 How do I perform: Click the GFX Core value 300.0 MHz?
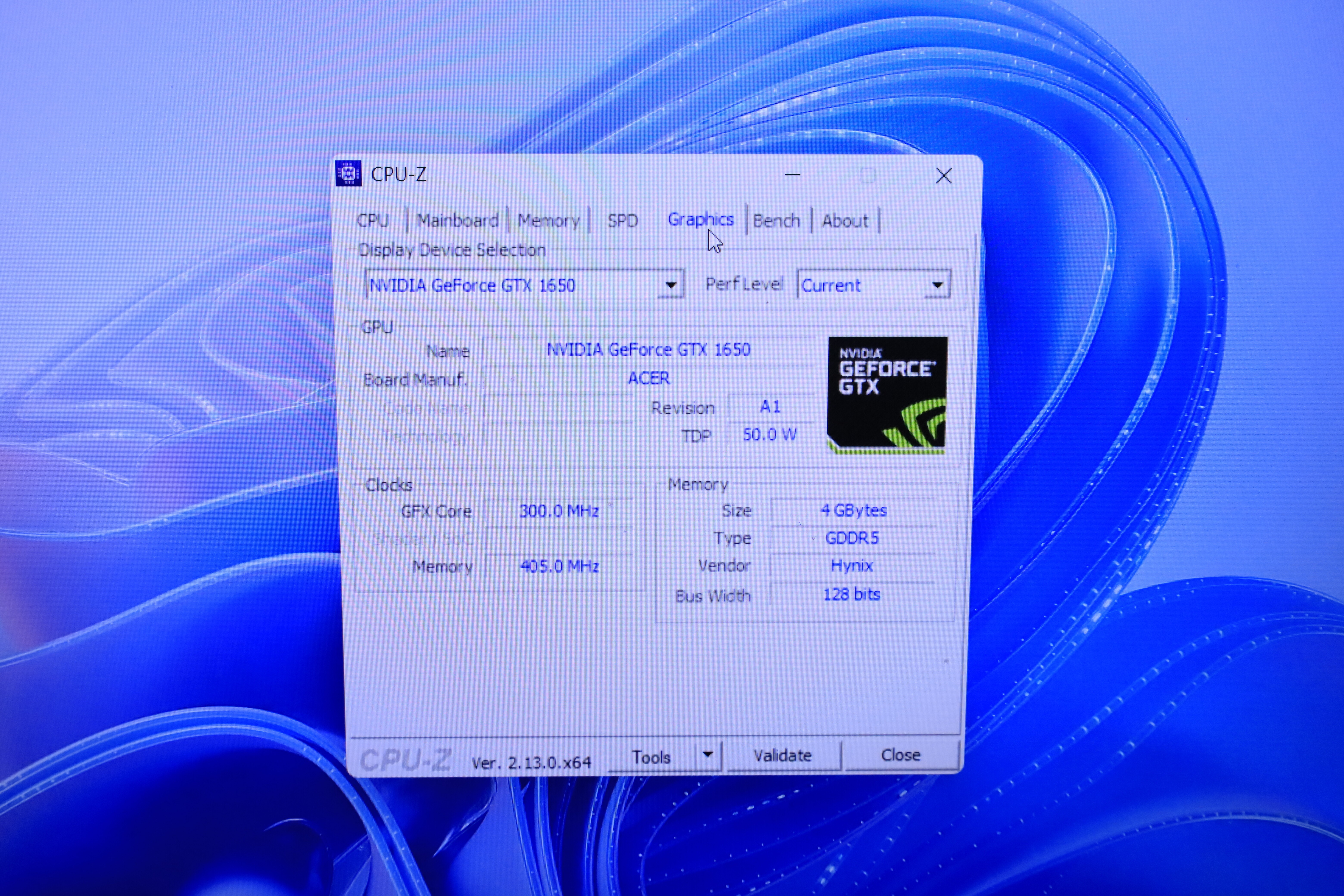559,511
